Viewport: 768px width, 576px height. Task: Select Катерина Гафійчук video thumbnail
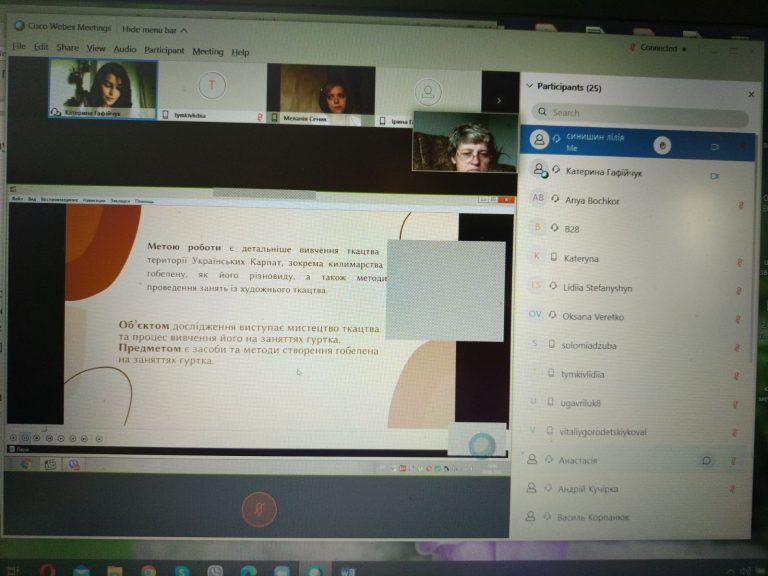pyautogui.click(x=103, y=89)
